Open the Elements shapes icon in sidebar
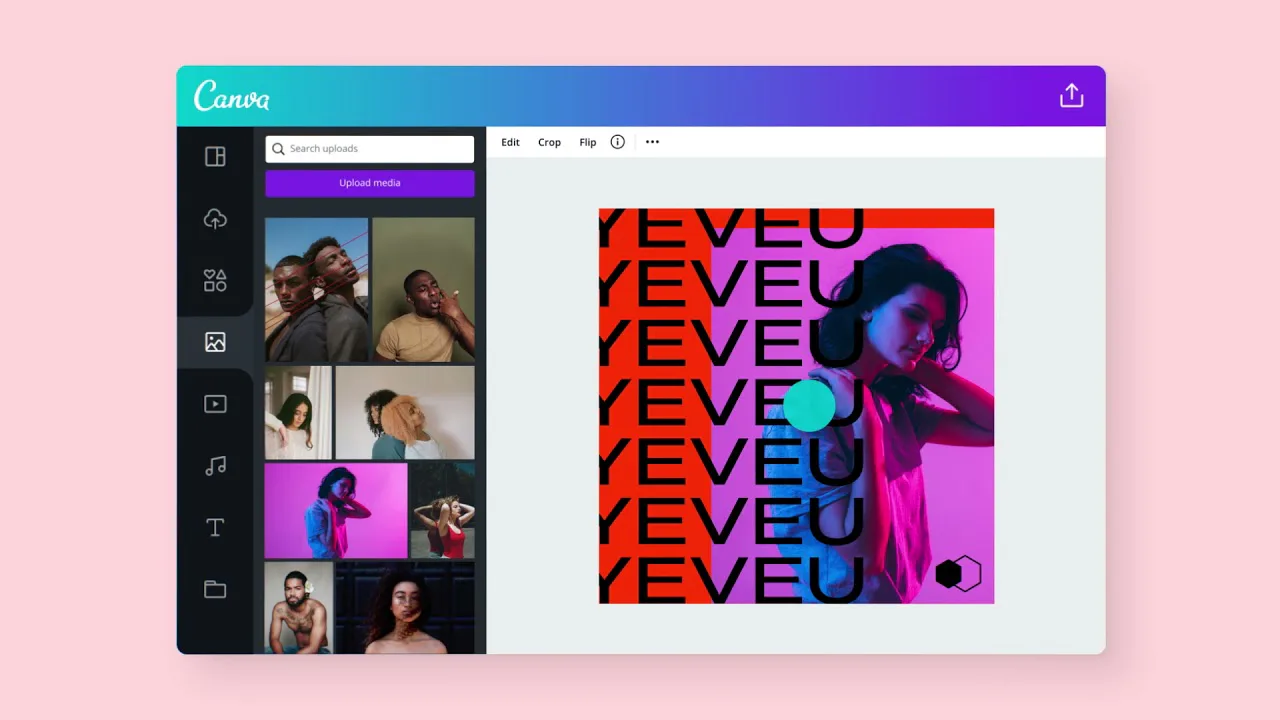Image resolution: width=1280 pixels, height=720 pixels. [x=215, y=280]
